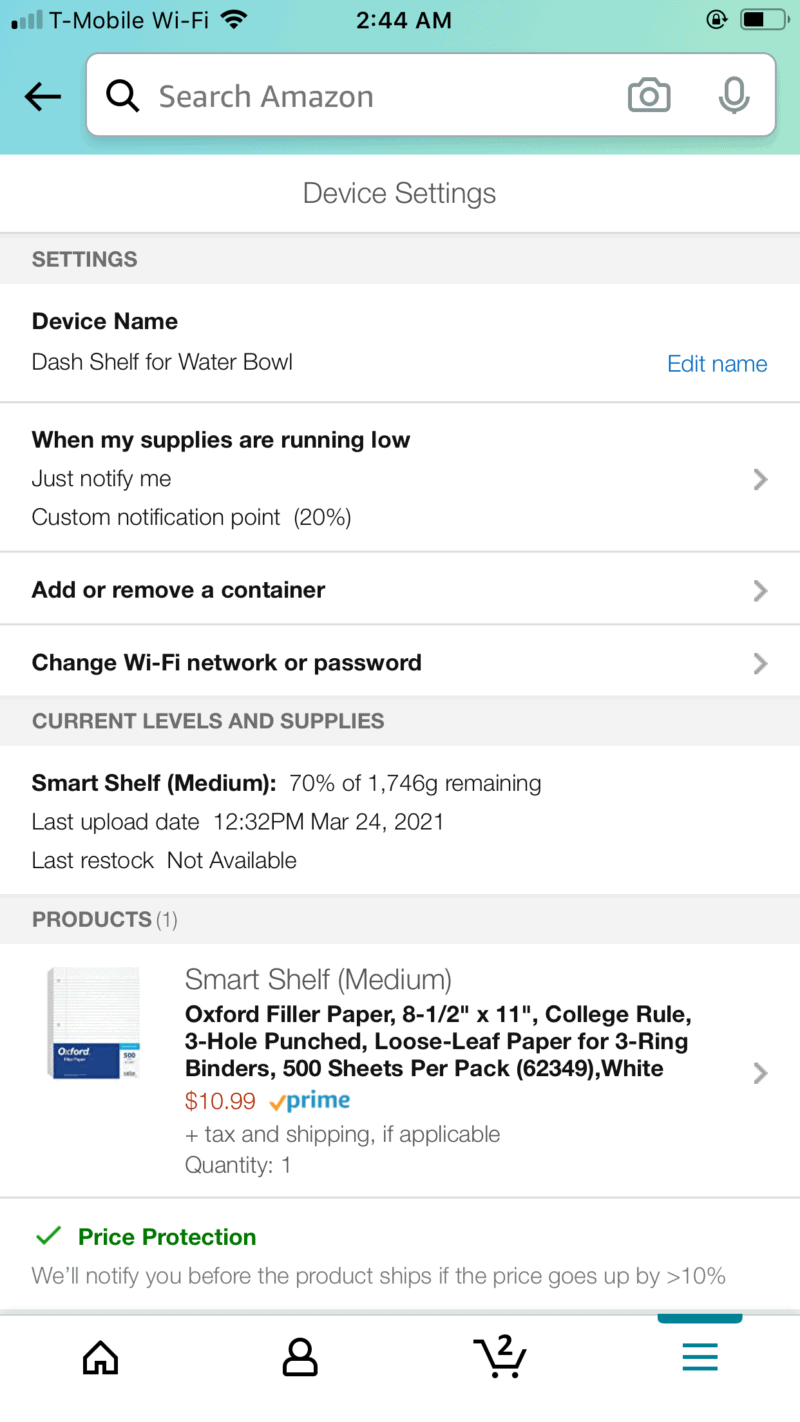Open camera search icon
Image resolution: width=800 pixels, height=1422 pixels.
pyautogui.click(x=649, y=96)
